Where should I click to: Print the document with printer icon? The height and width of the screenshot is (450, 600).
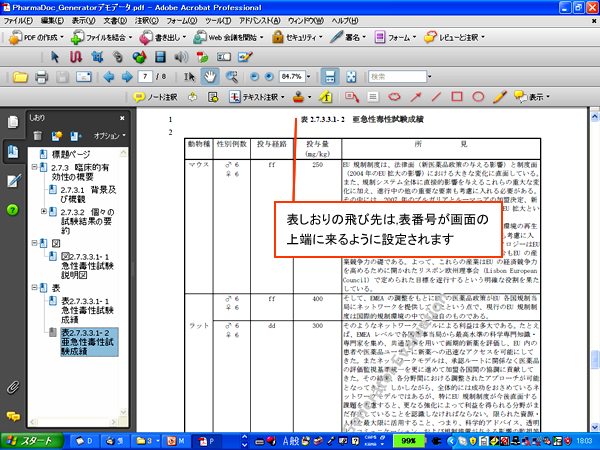point(41,77)
